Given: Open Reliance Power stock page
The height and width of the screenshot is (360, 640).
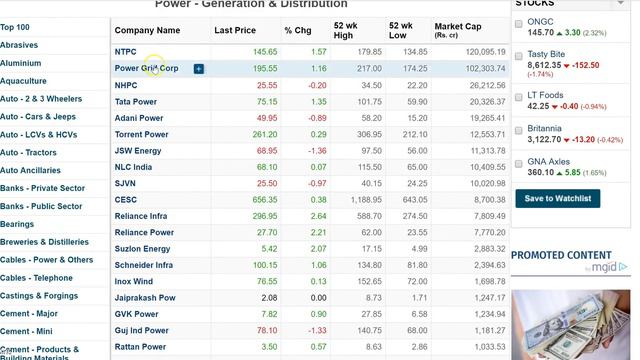Looking at the screenshot, I should coord(144,232).
